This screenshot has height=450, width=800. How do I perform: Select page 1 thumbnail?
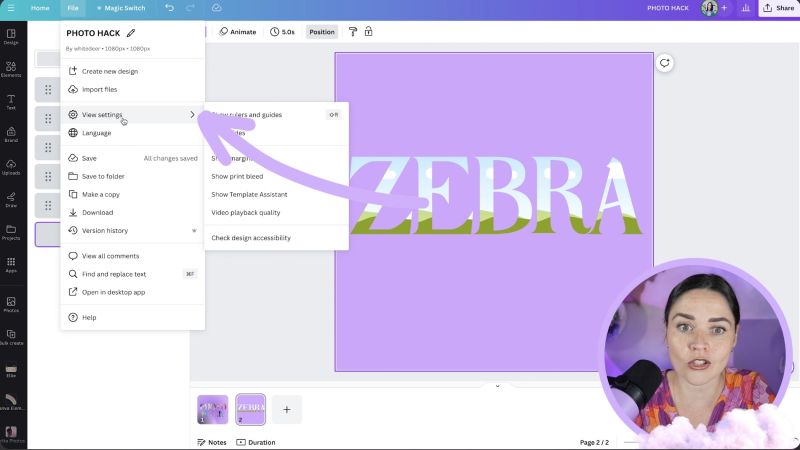tap(213, 409)
